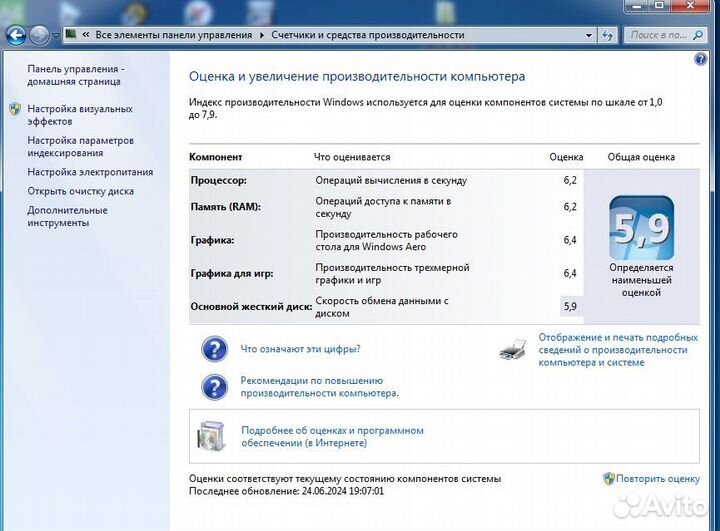Click the 'Память (RAM):' row label
Screen dimensions: 720x531
(225, 207)
